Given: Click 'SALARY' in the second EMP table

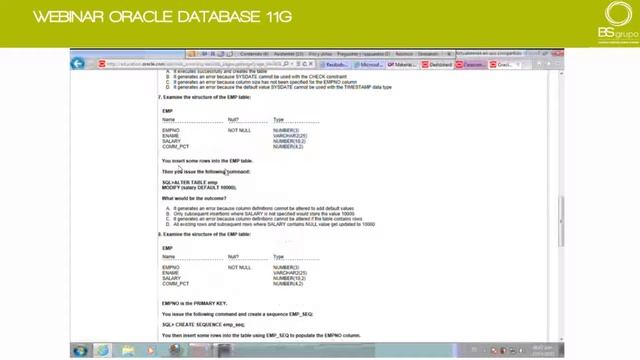Looking at the screenshot, I should point(171,278).
